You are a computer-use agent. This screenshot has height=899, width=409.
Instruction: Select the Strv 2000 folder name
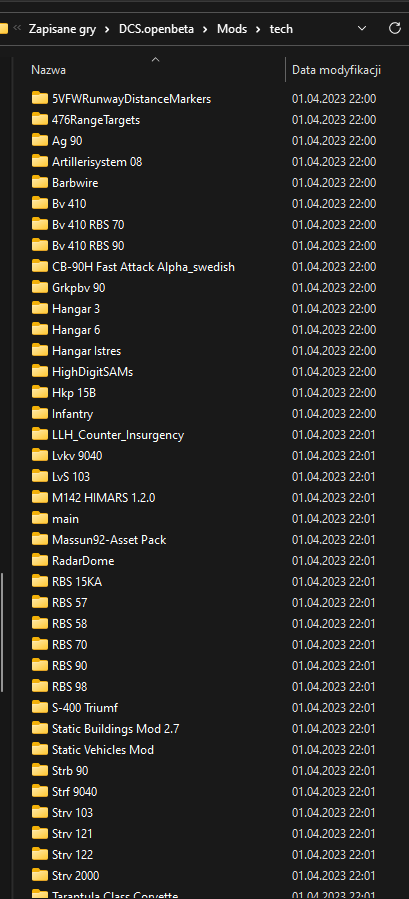75,876
